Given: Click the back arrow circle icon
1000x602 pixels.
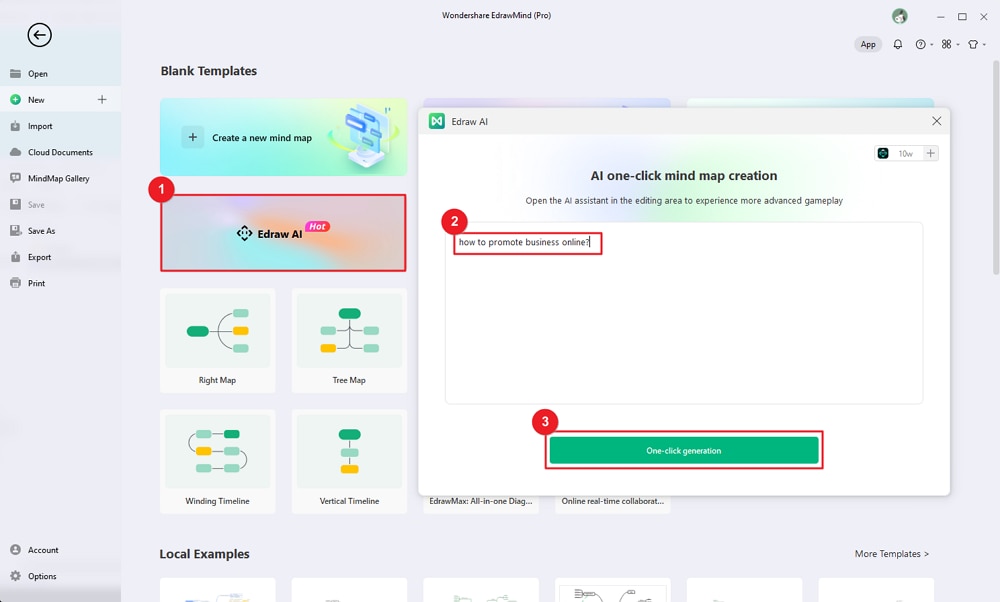Looking at the screenshot, I should click(x=40, y=35).
